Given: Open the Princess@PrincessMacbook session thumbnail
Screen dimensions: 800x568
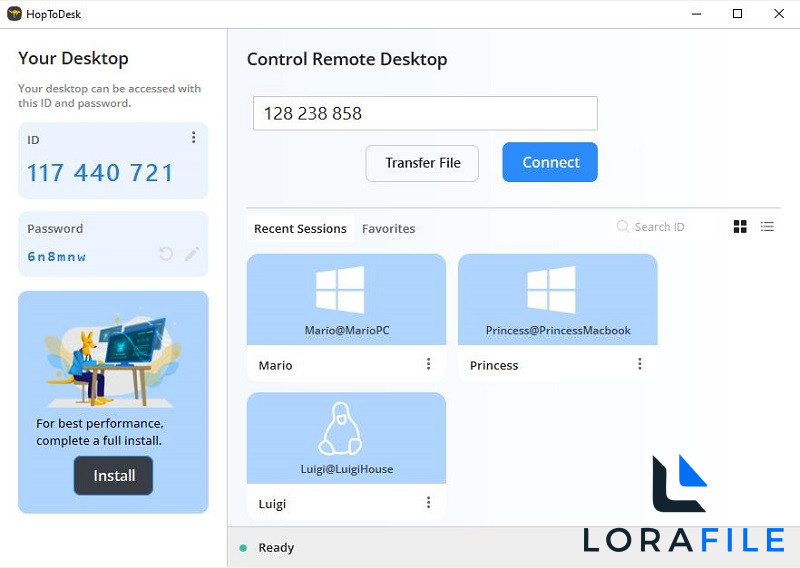Looking at the screenshot, I should click(x=558, y=300).
